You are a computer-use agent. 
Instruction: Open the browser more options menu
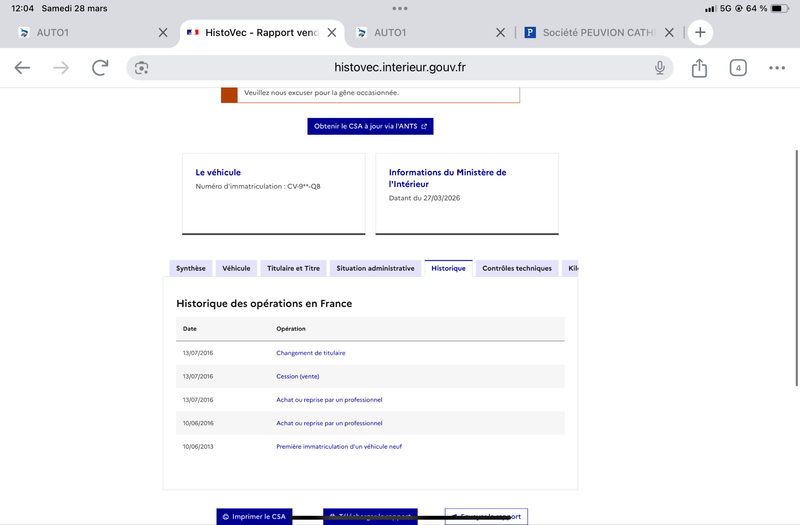tap(777, 67)
